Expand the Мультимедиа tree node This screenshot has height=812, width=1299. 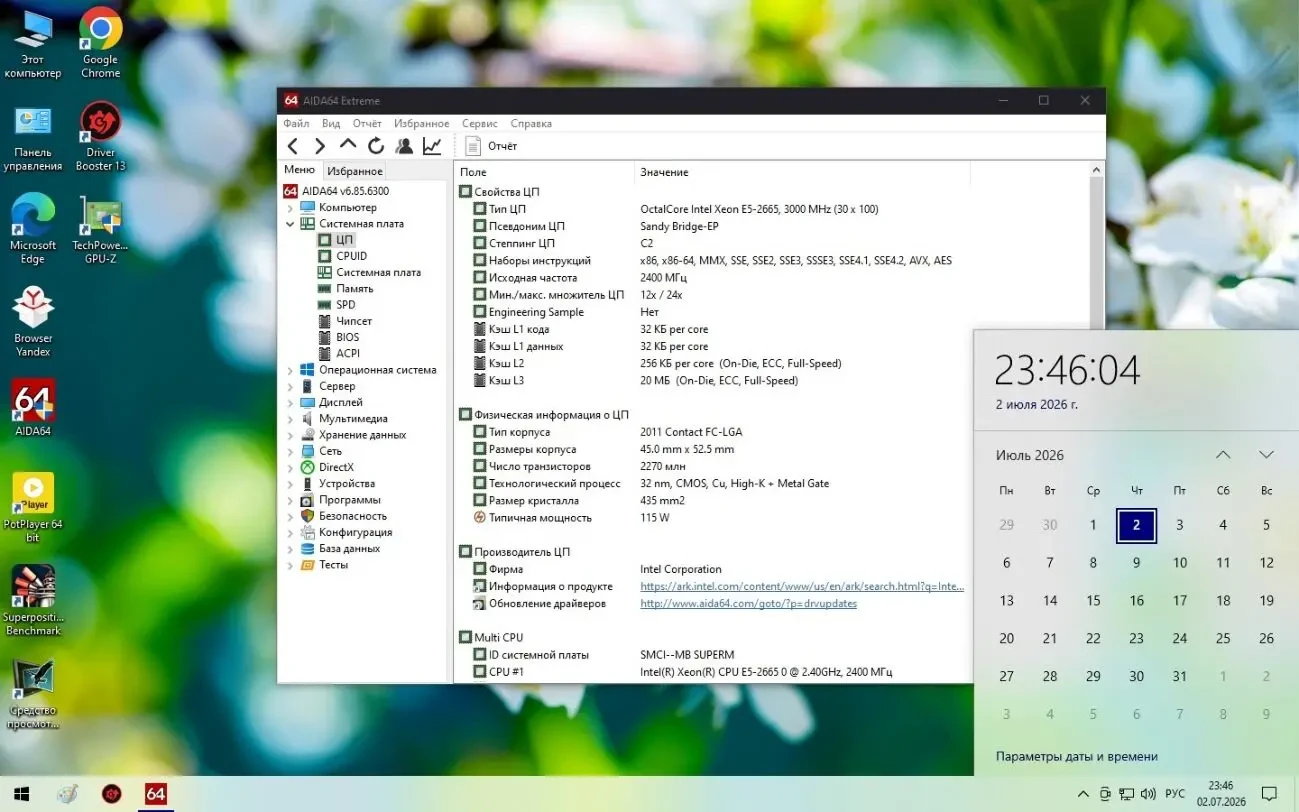[291, 419]
